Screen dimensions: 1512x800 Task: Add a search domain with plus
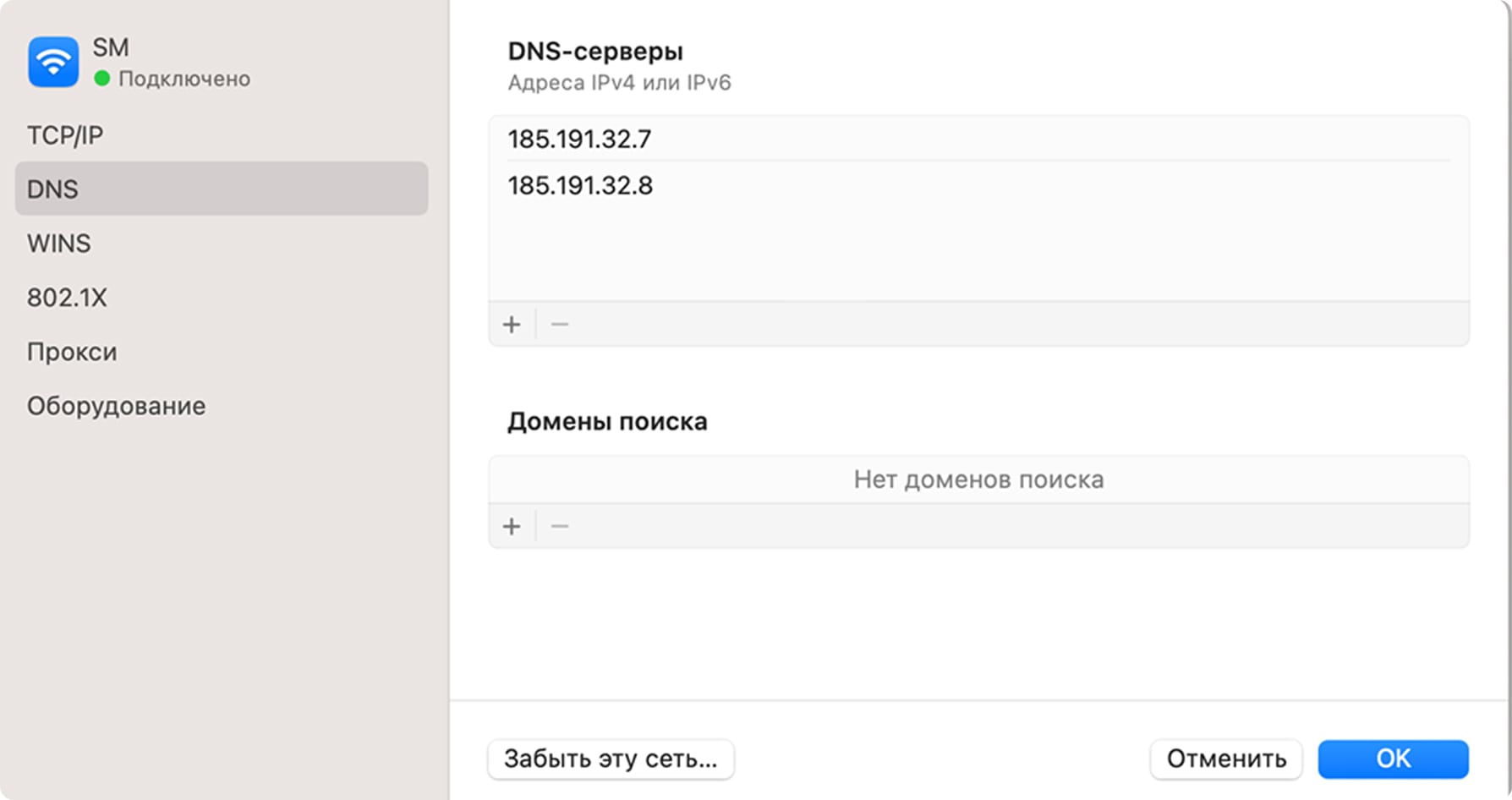click(x=512, y=527)
